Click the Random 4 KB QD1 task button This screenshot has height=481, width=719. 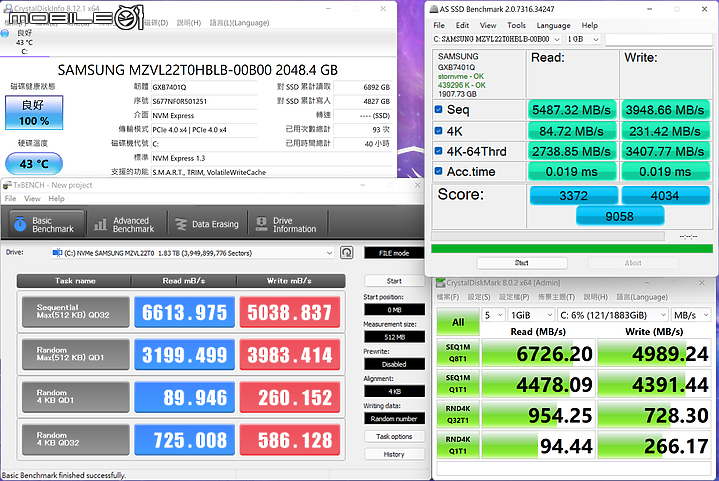pyautogui.click(x=76, y=397)
